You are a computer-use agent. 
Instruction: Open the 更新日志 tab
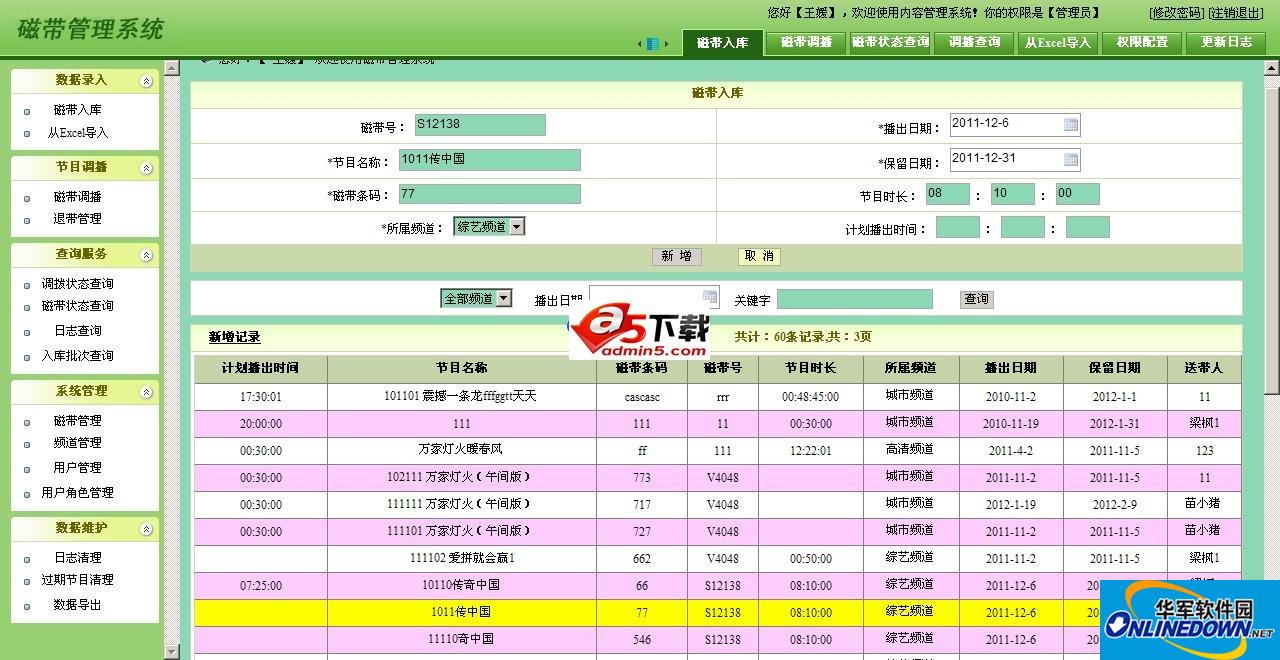point(1226,44)
